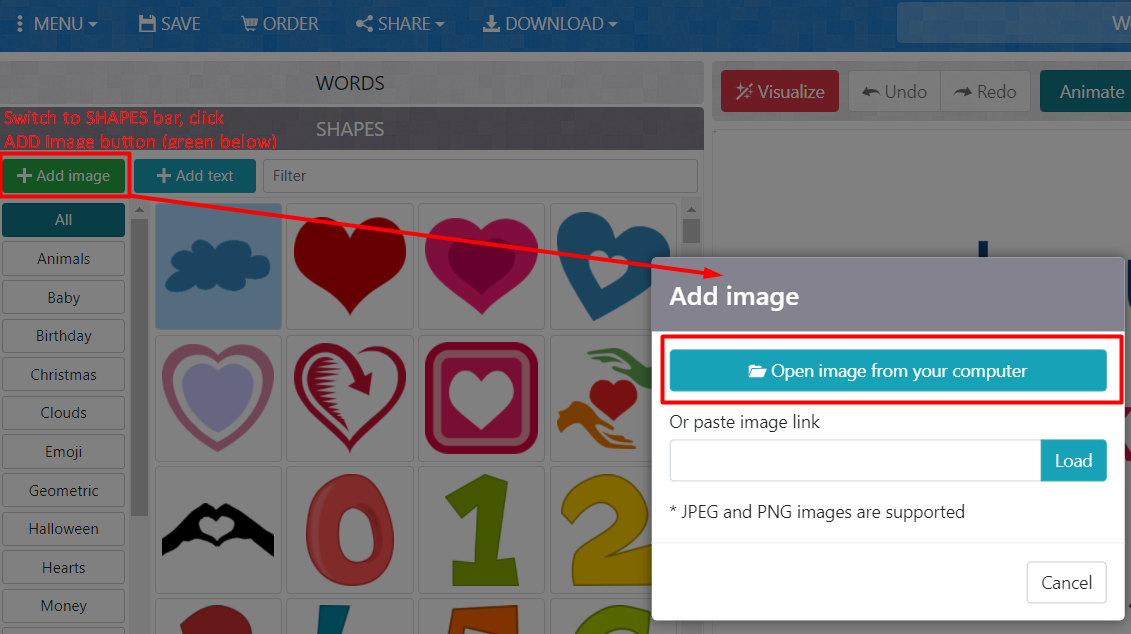Expand the SHARE dropdown
The height and width of the screenshot is (634, 1131).
click(x=400, y=24)
